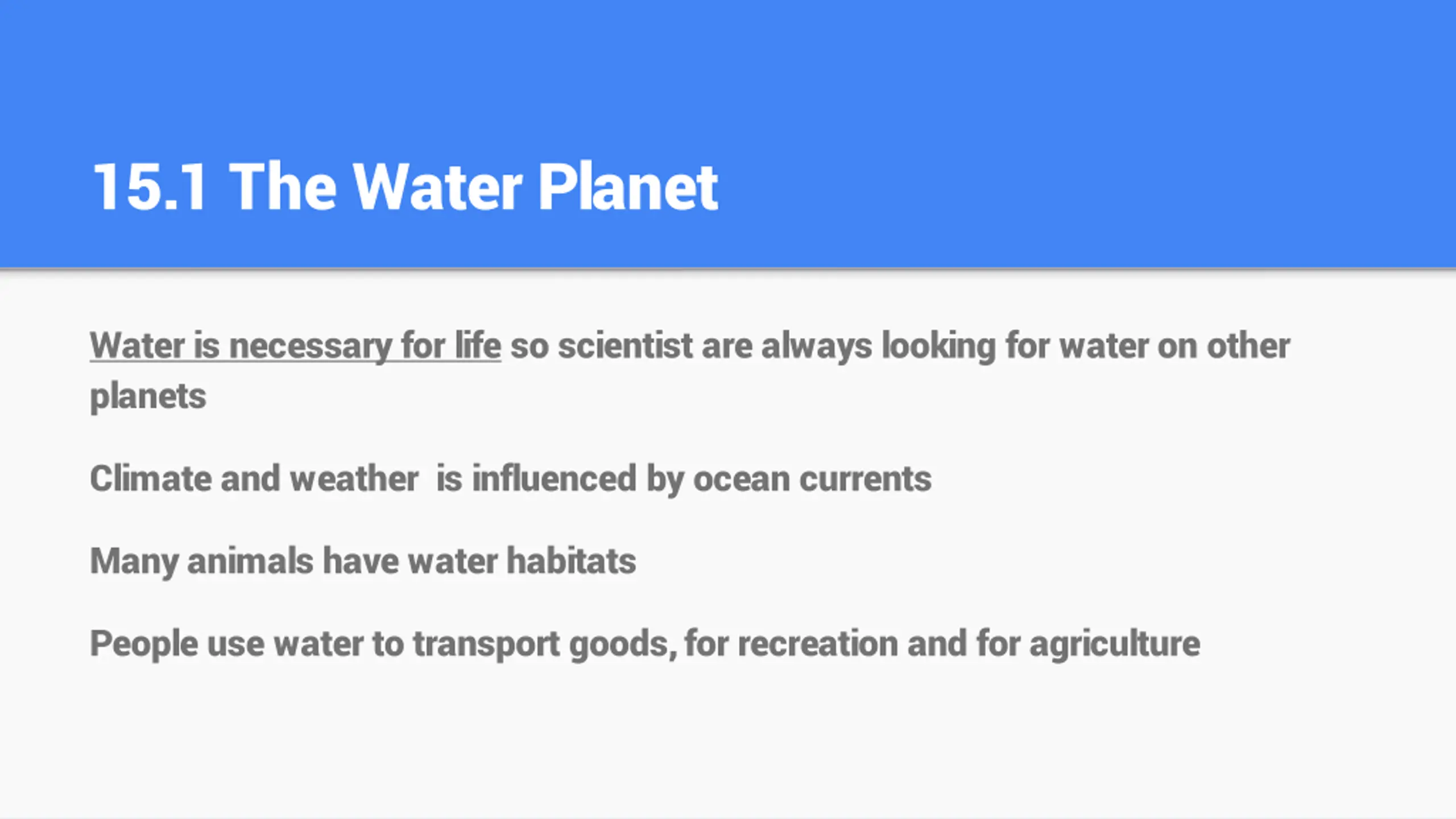Click the word "habitats"
Viewport: 1456px width, 819px height.
point(571,561)
